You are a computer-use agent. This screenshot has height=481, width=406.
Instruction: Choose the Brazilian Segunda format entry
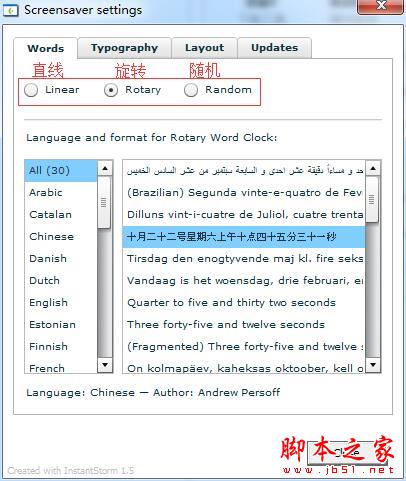[244, 193]
